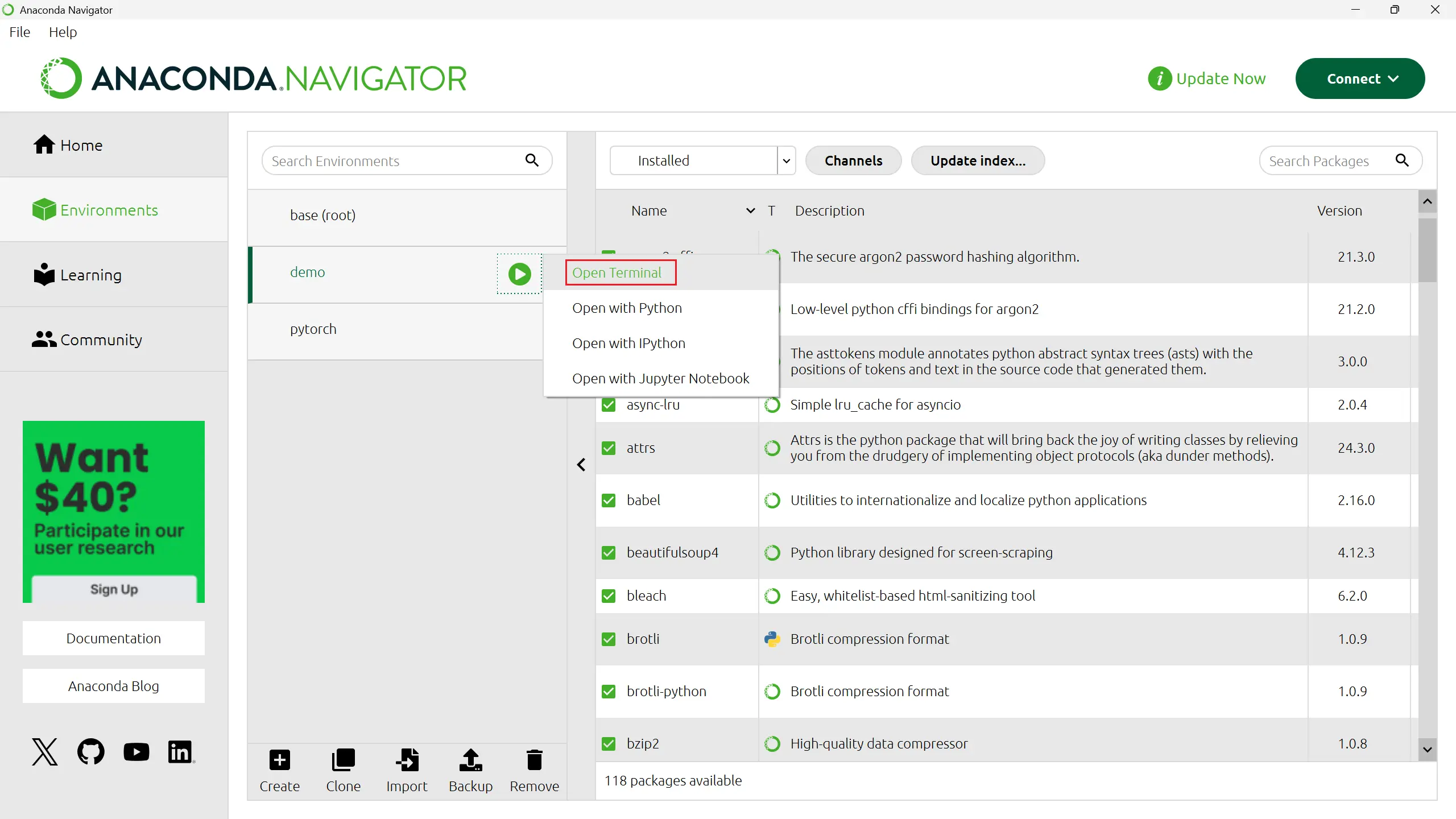Select Open with Jupyter Notebook
Screen dimensions: 1456x819
tap(660, 379)
